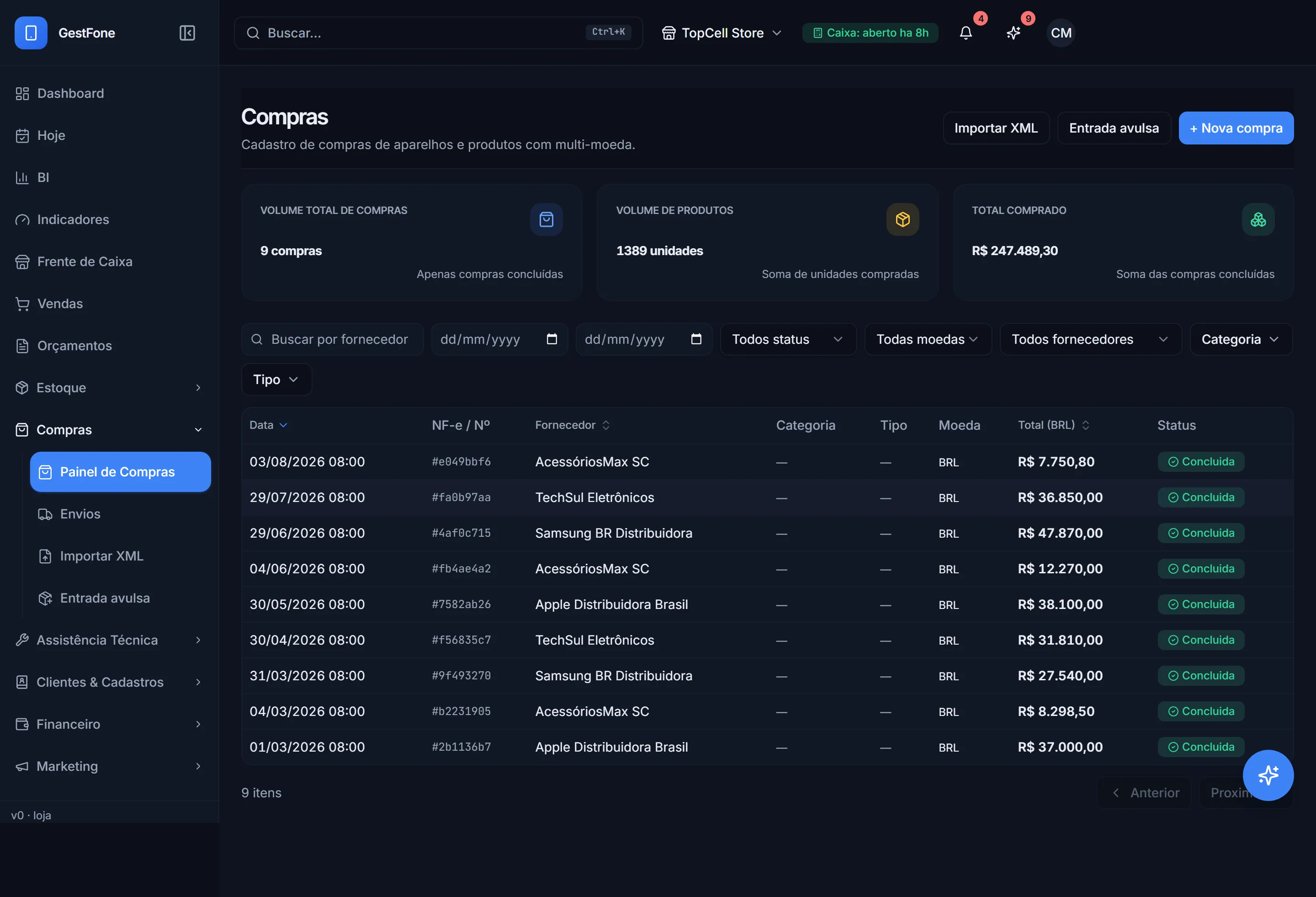Click the Entrada avulsa header button
The width and height of the screenshot is (1316, 897).
click(1114, 128)
